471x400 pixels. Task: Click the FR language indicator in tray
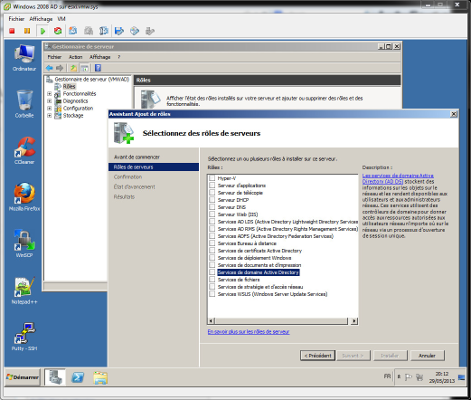387,376
